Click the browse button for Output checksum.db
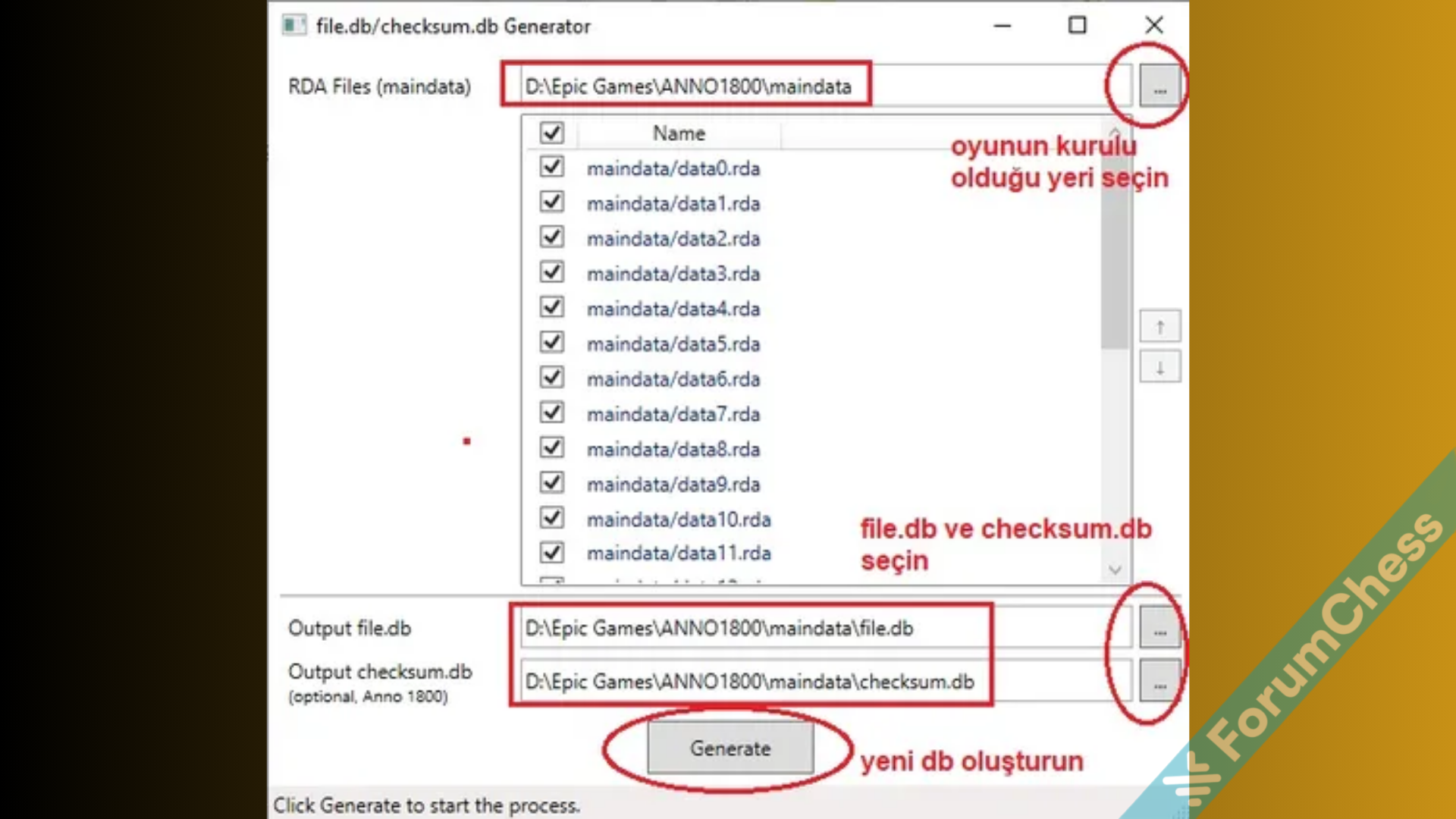 [1159, 681]
